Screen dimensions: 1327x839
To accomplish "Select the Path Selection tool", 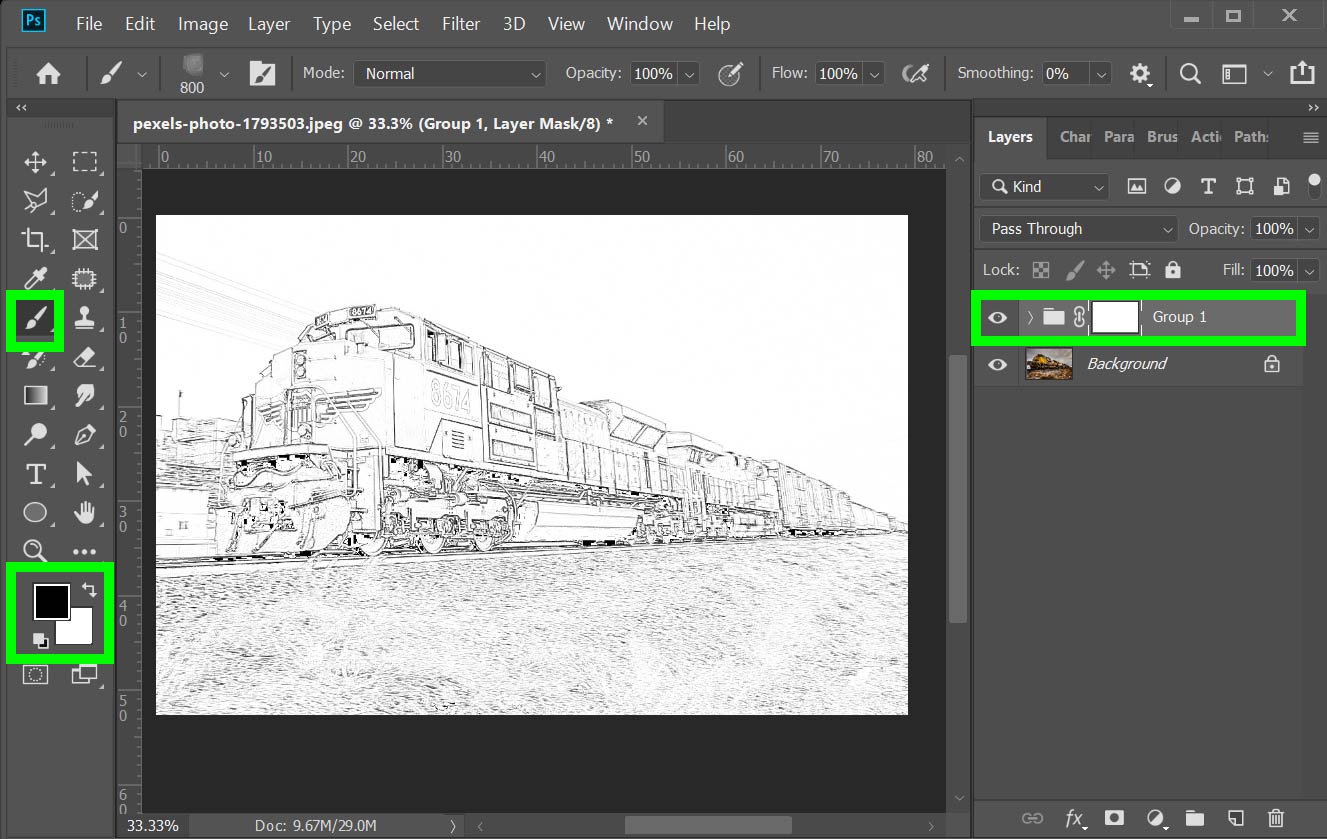I will point(85,474).
